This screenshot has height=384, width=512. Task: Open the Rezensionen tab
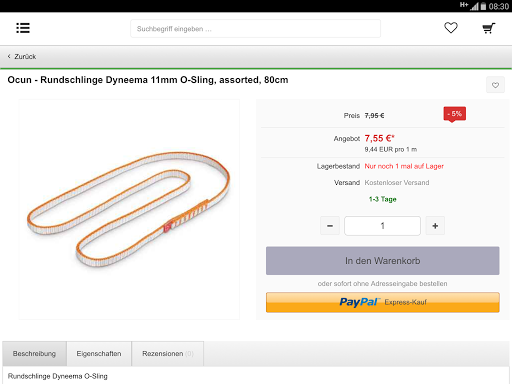point(168,354)
